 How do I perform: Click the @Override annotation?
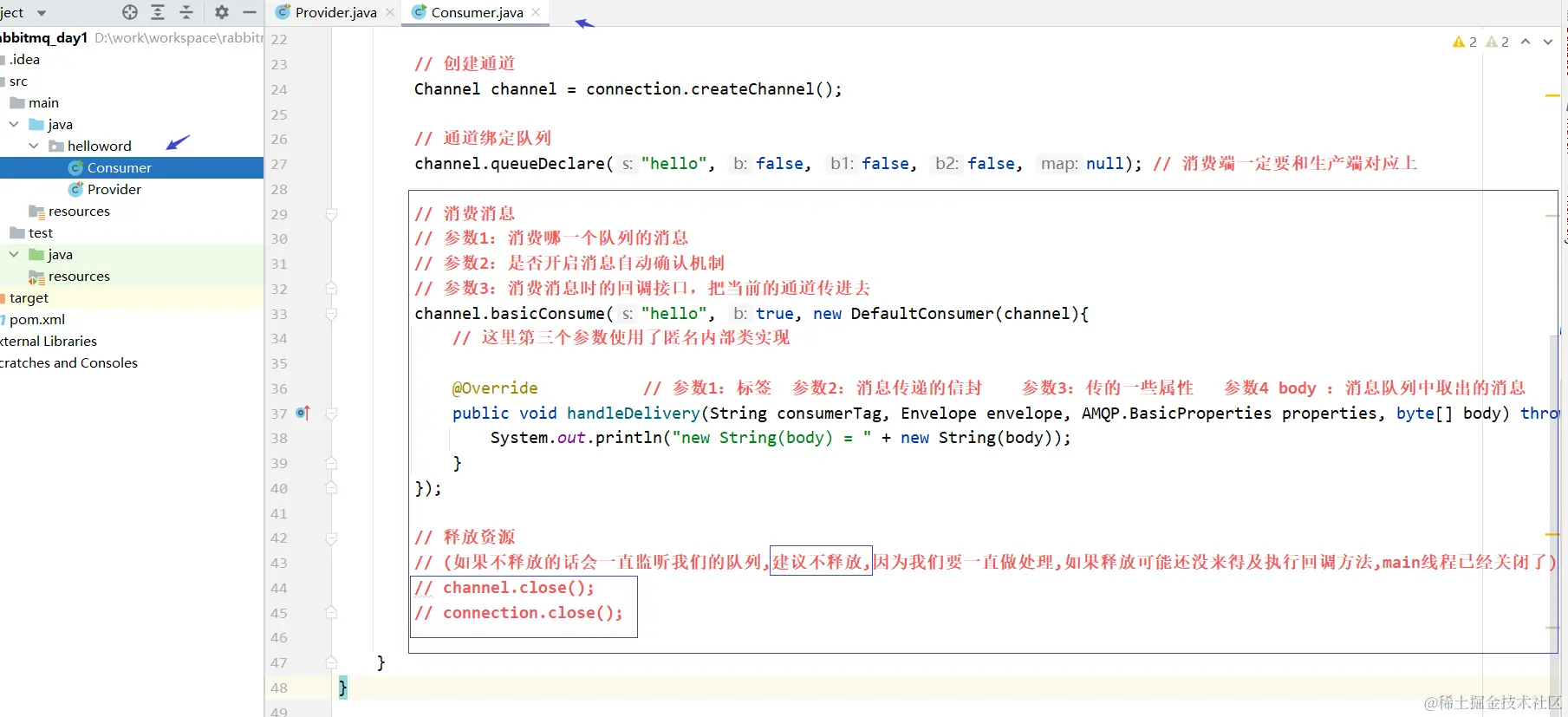[x=495, y=388]
